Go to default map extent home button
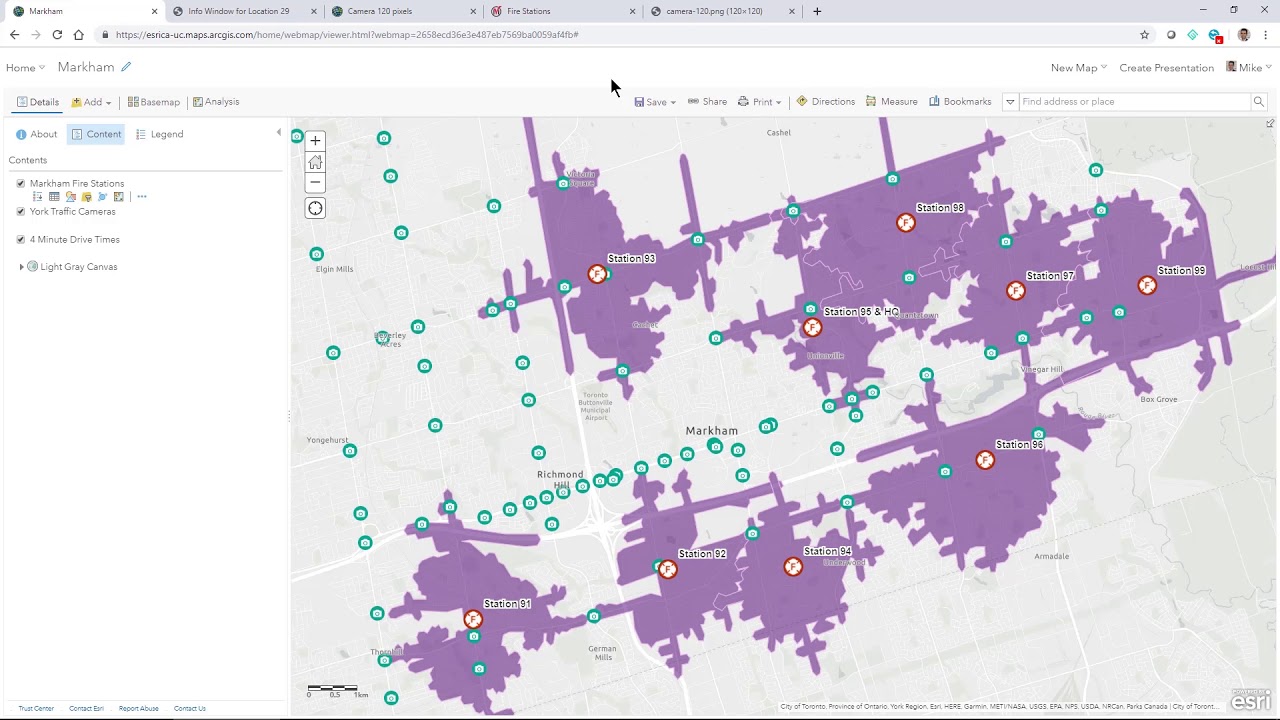This screenshot has height=720, width=1280. click(x=315, y=162)
